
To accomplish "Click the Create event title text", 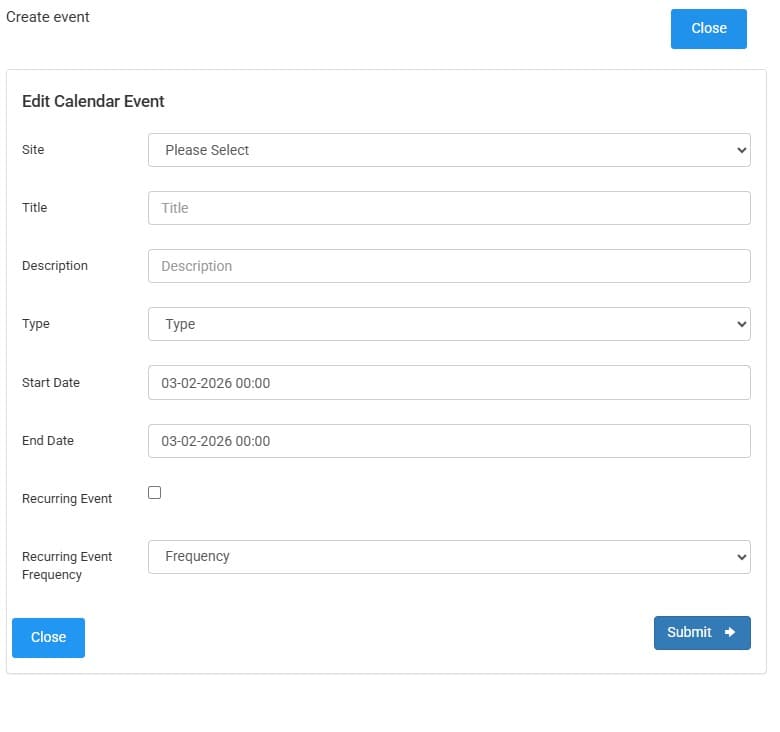I will [x=48, y=17].
